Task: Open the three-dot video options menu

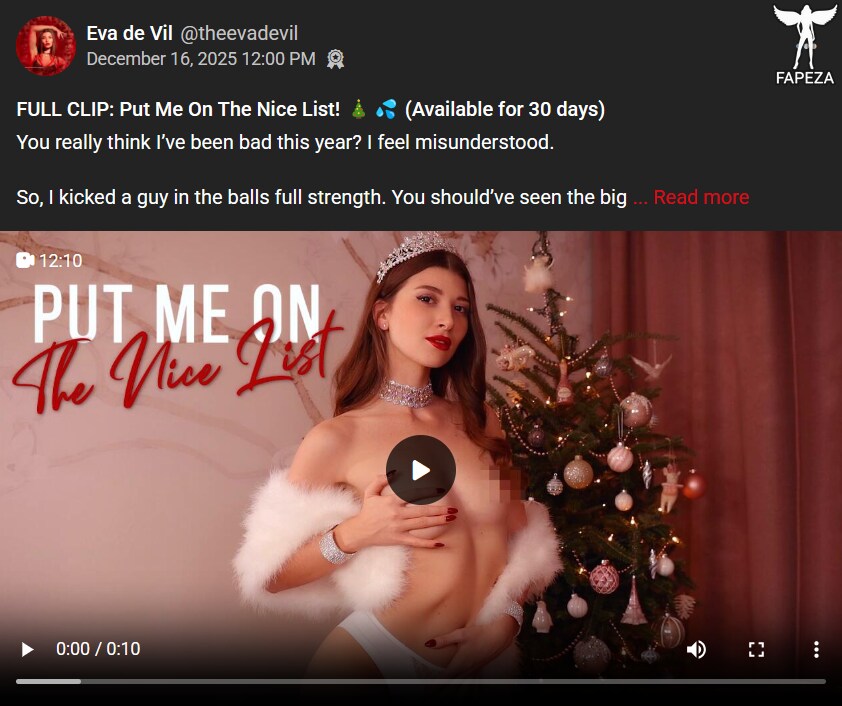Action: pyautogui.click(x=816, y=650)
